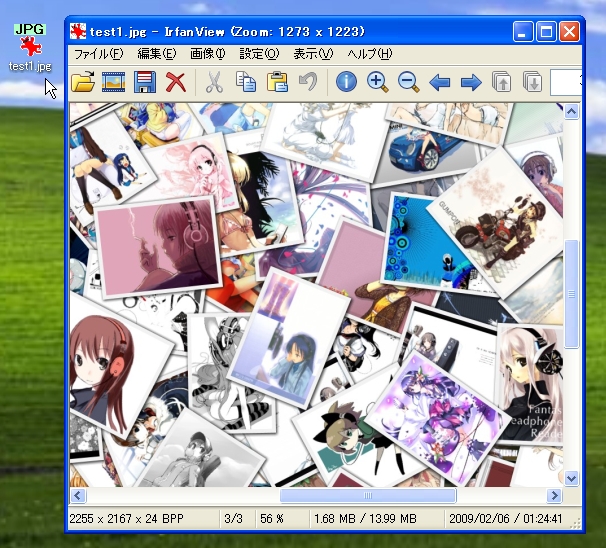
Task: Go to previous image left arrow
Action: [439, 83]
